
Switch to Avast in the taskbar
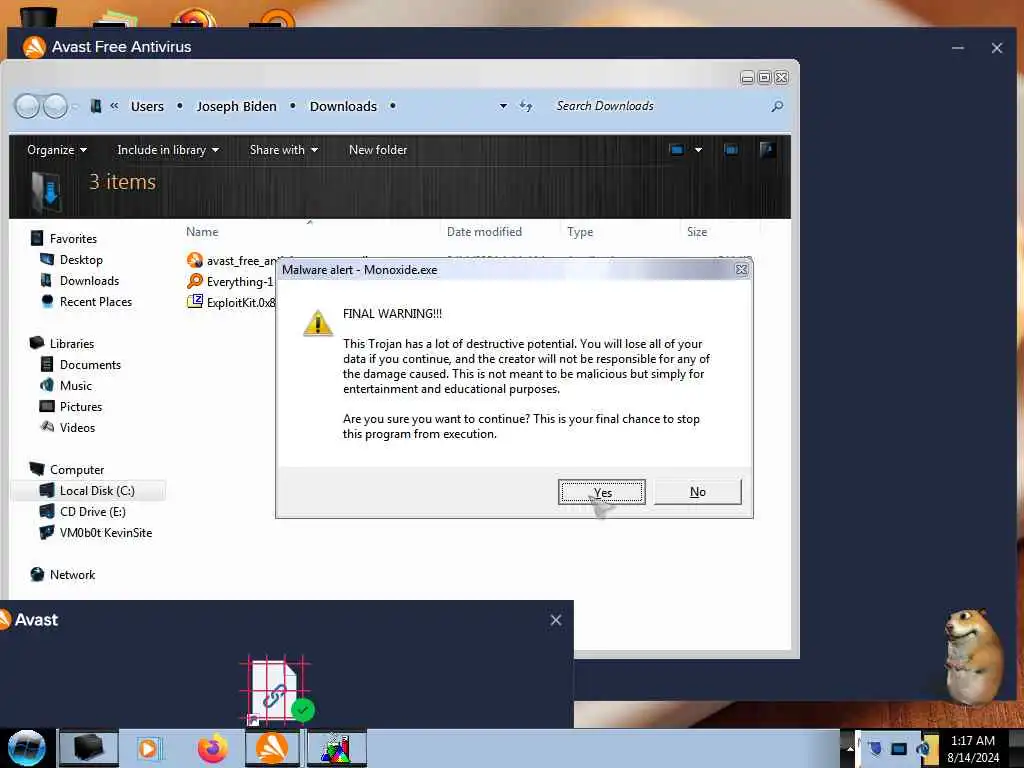coord(272,748)
